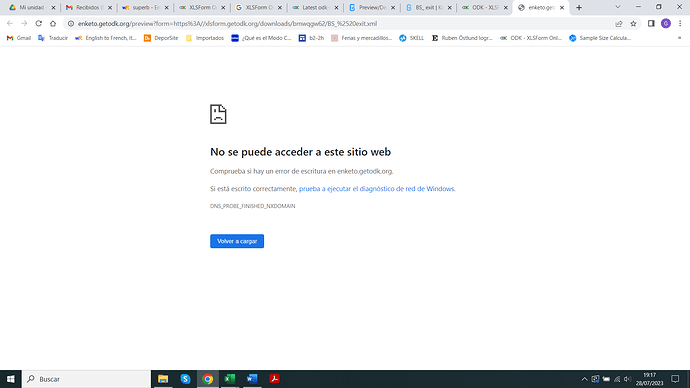The image size is (690, 388).
Task: Open Chrome's three-dot menu
Action: (680, 24)
